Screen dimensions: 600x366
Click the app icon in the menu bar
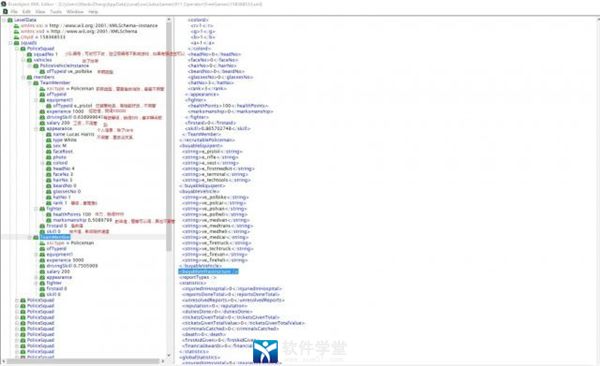pyautogui.click(x=5, y=12)
